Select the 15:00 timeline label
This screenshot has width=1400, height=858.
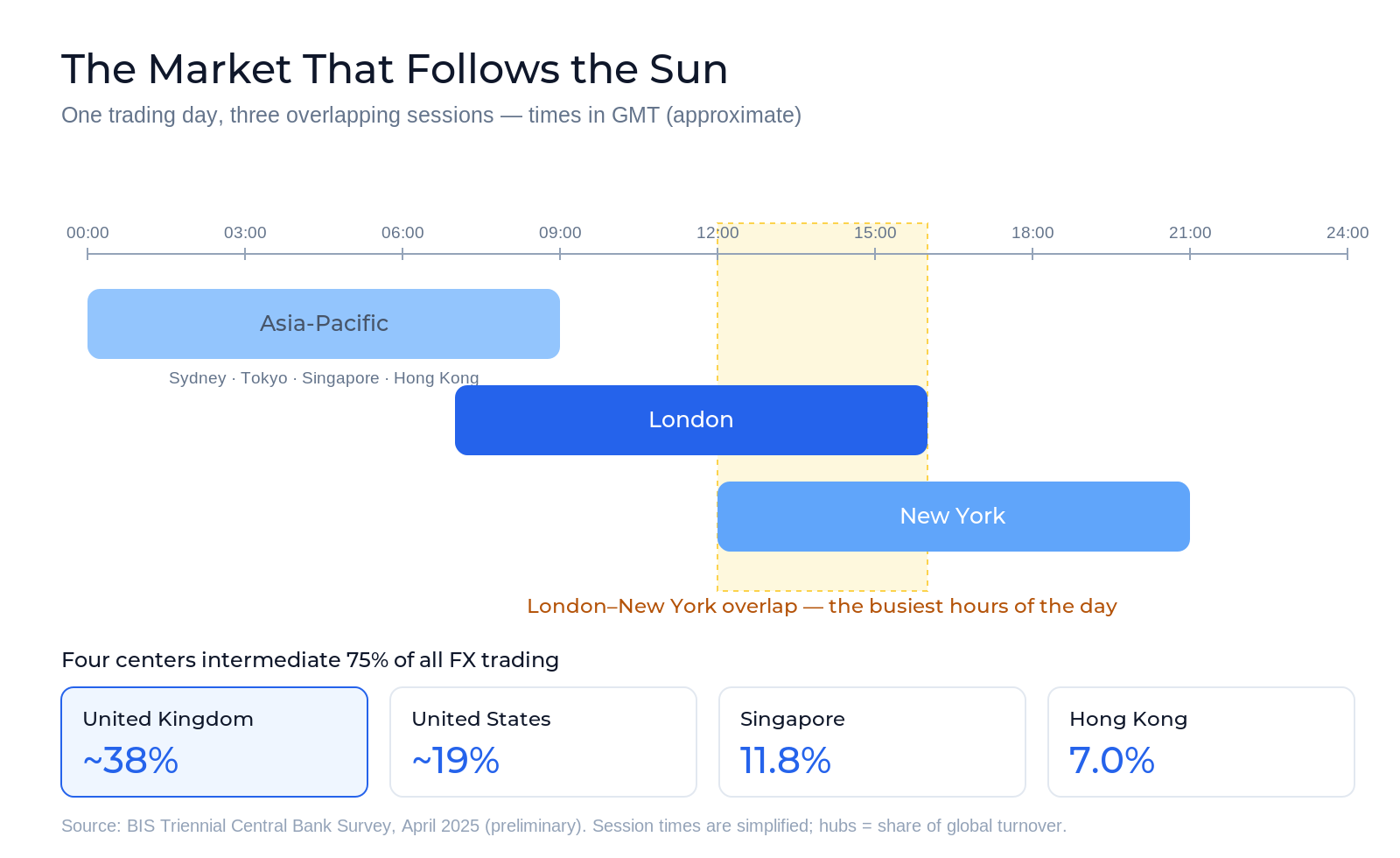coord(875,233)
